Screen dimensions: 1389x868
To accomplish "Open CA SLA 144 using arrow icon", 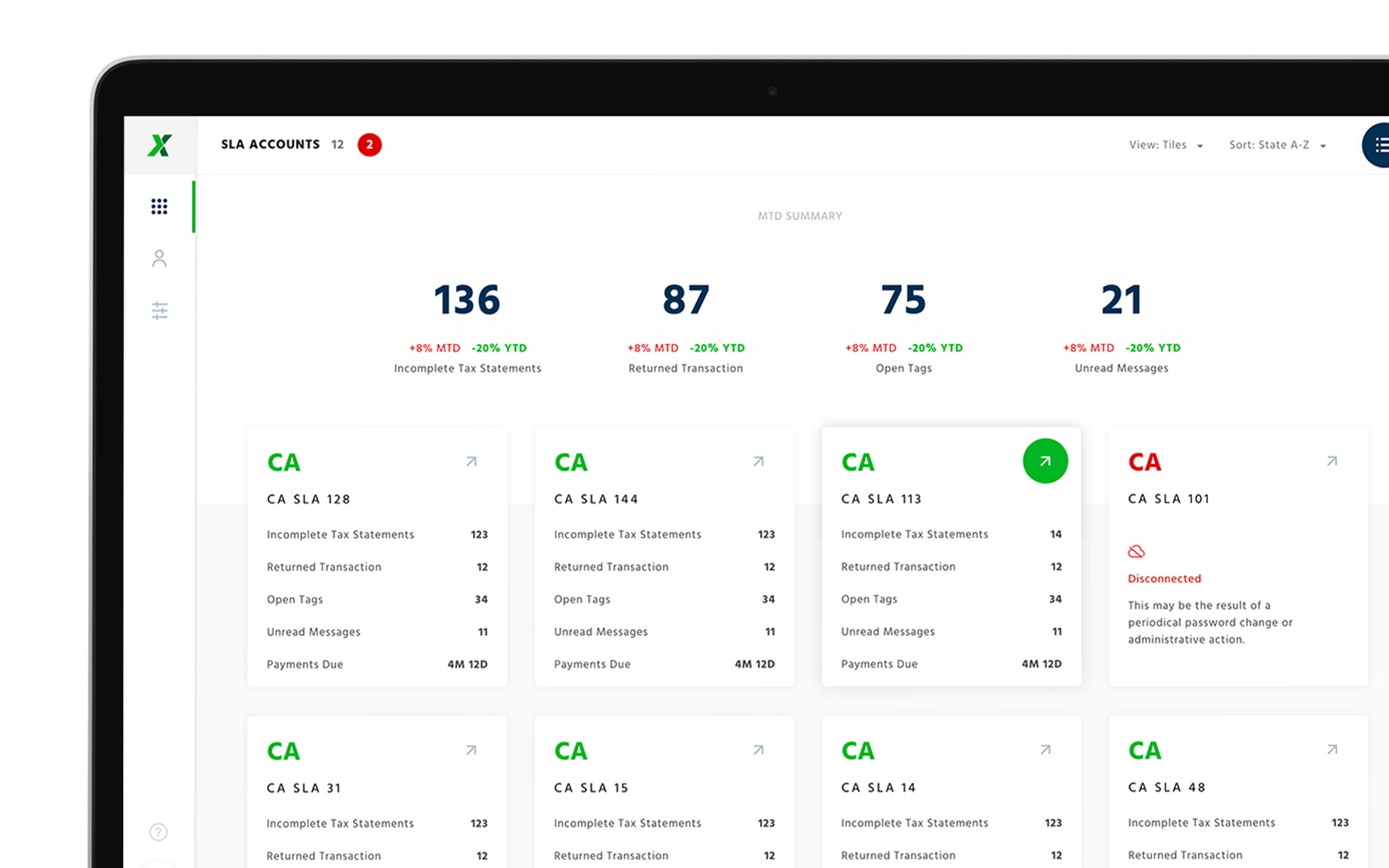I will [758, 461].
